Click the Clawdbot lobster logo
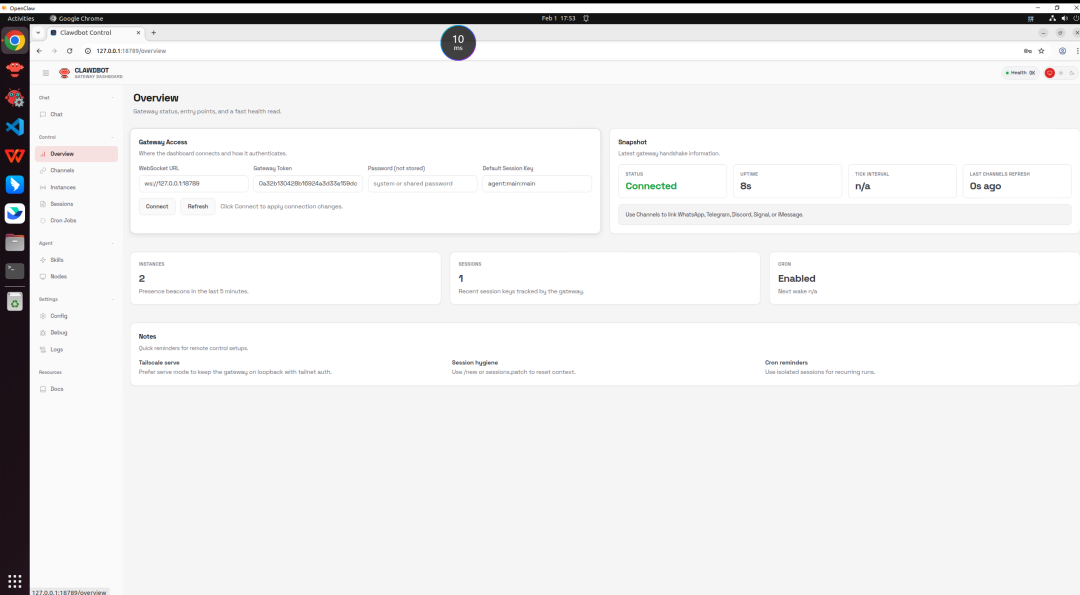 pos(65,73)
